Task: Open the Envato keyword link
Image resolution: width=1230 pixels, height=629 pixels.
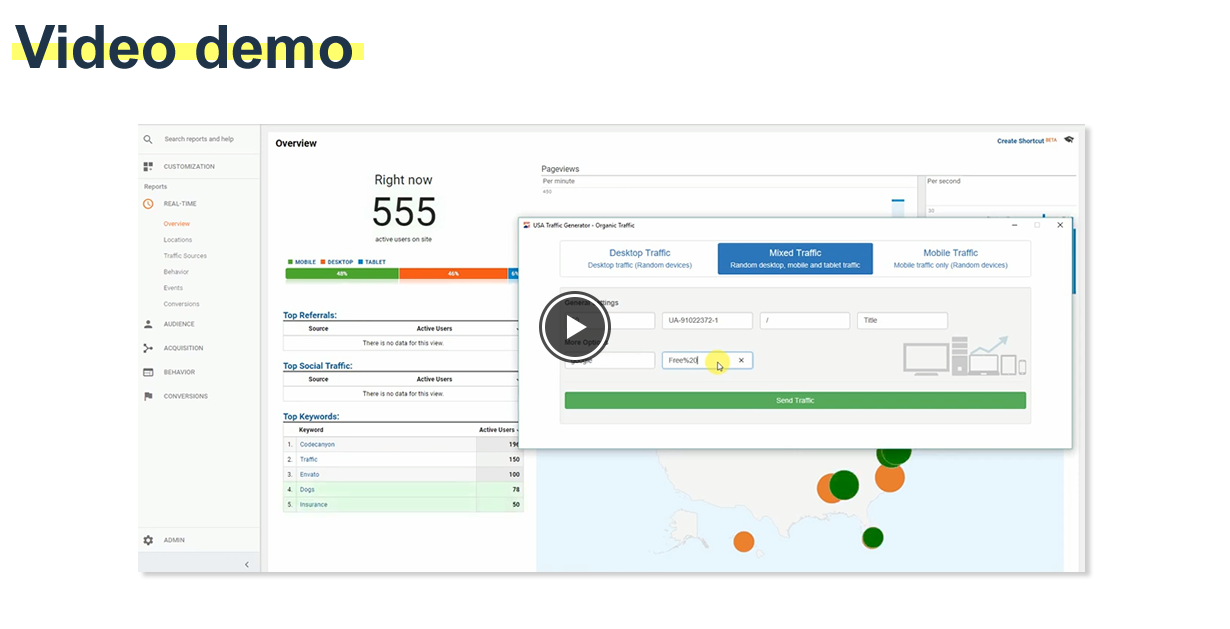Action: pyautogui.click(x=310, y=474)
